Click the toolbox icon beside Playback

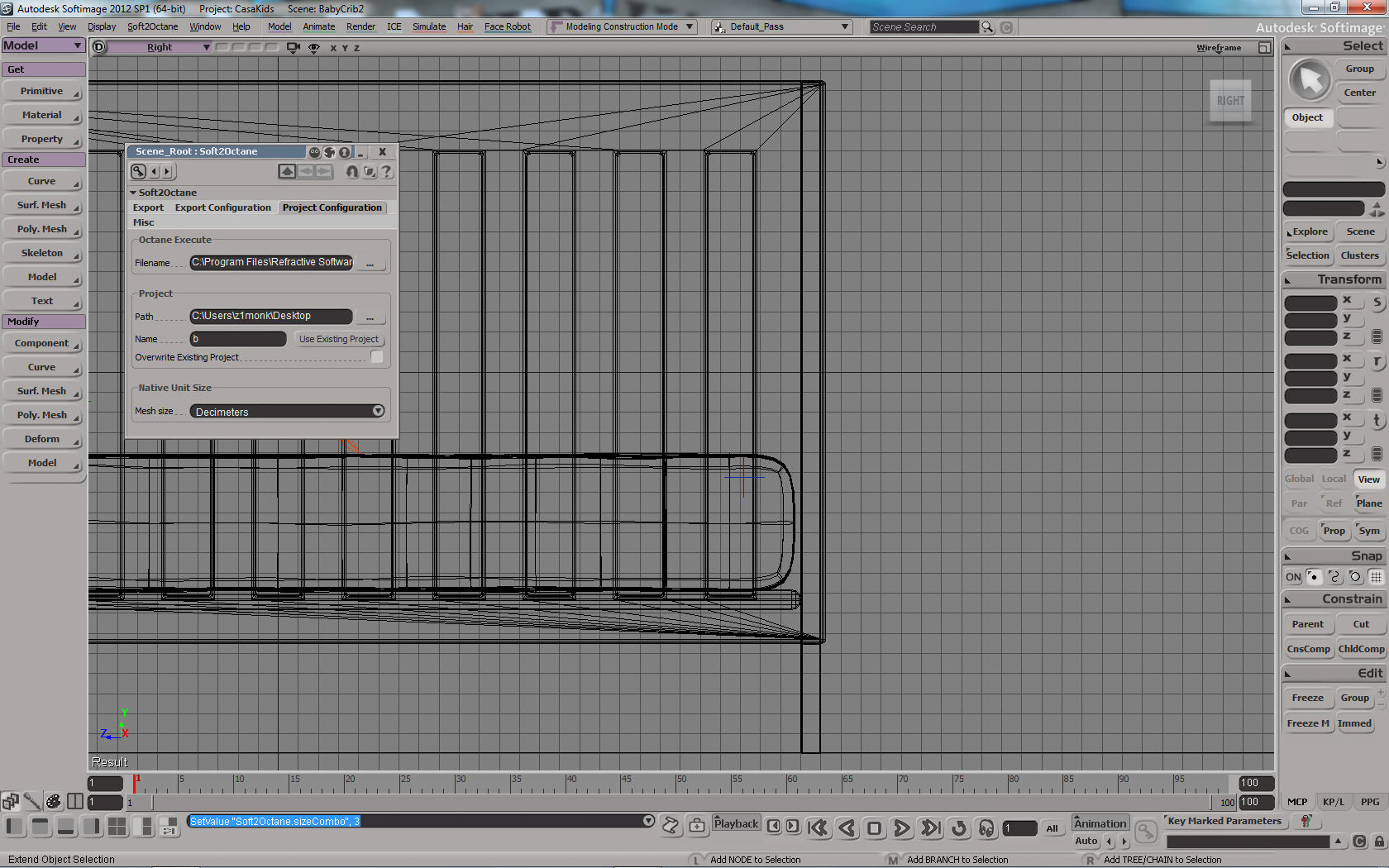(x=697, y=825)
